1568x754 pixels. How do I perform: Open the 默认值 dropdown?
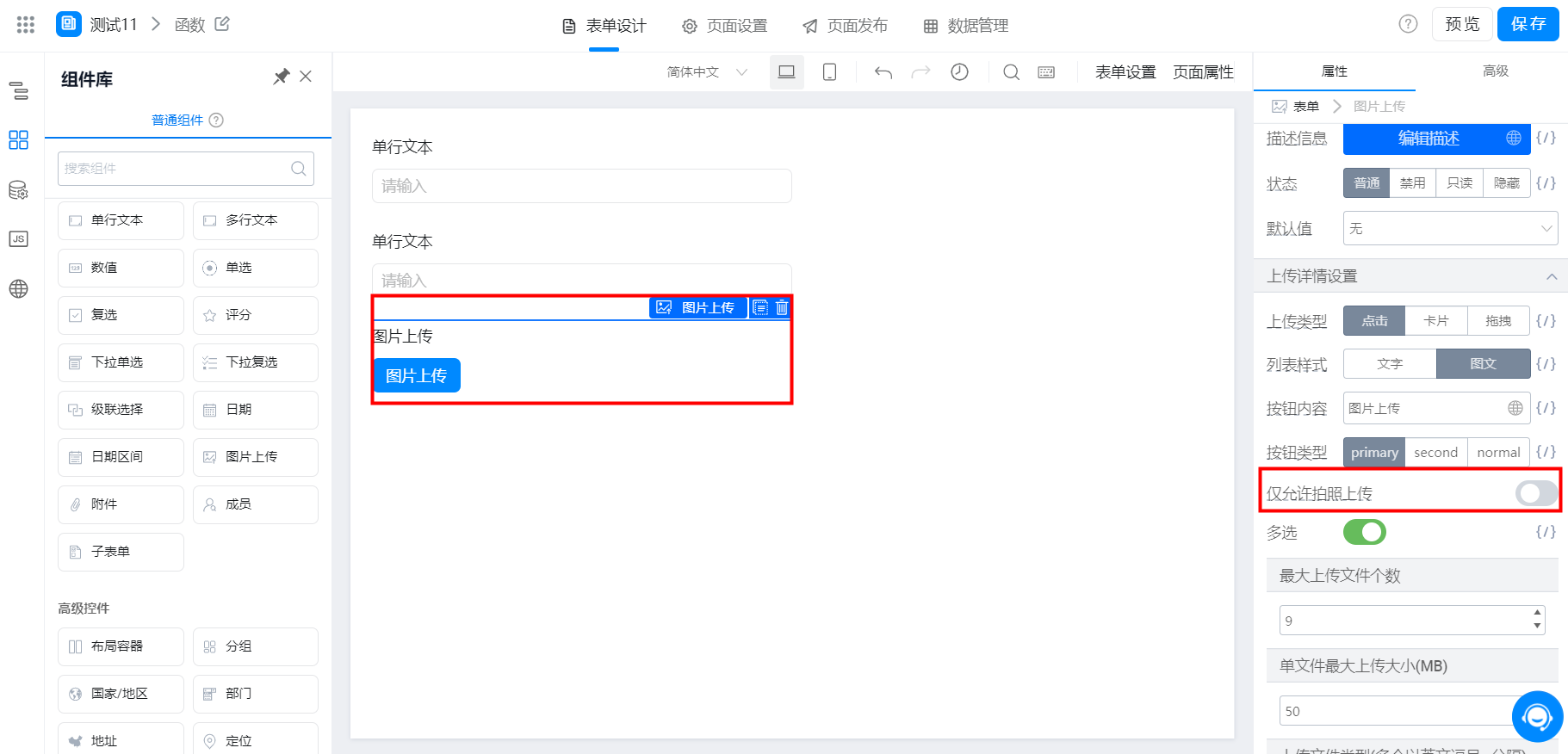pyautogui.click(x=1451, y=228)
